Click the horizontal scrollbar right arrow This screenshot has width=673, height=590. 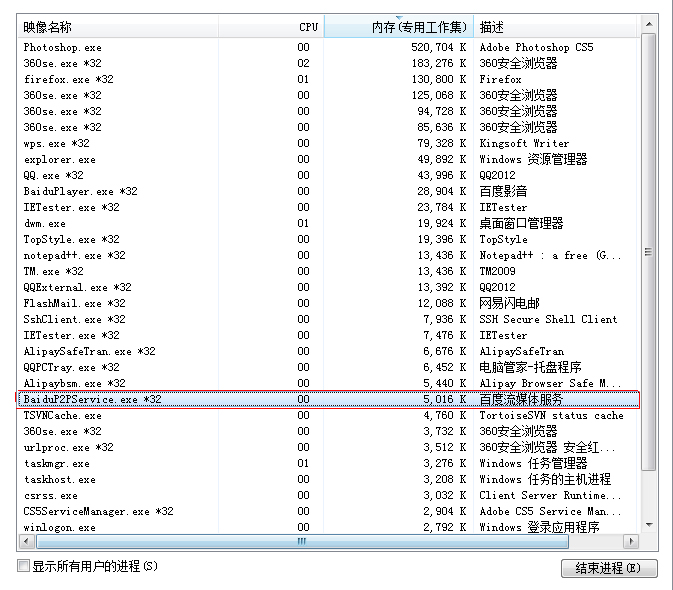pos(630,542)
